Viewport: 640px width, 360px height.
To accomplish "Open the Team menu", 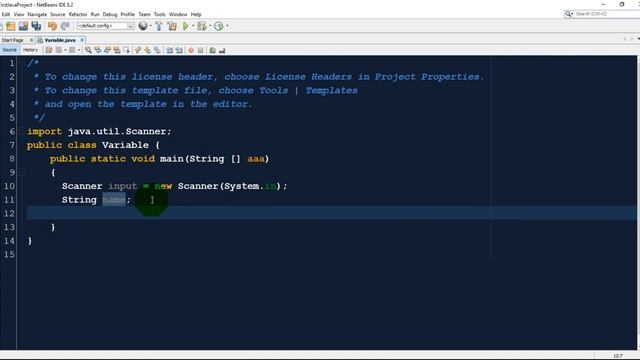I will pos(144,14).
